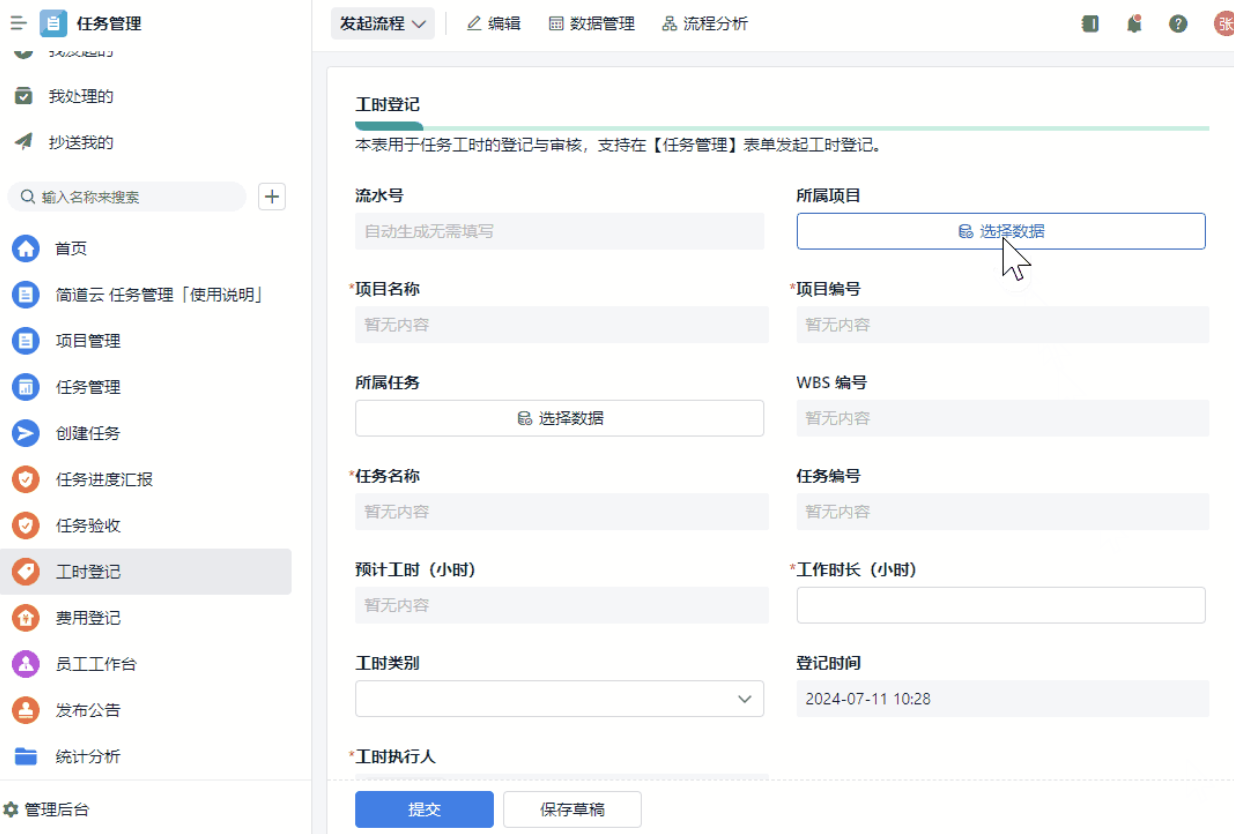Switch to 数据管理 tab
The image size is (1234, 834).
pyautogui.click(x=592, y=24)
